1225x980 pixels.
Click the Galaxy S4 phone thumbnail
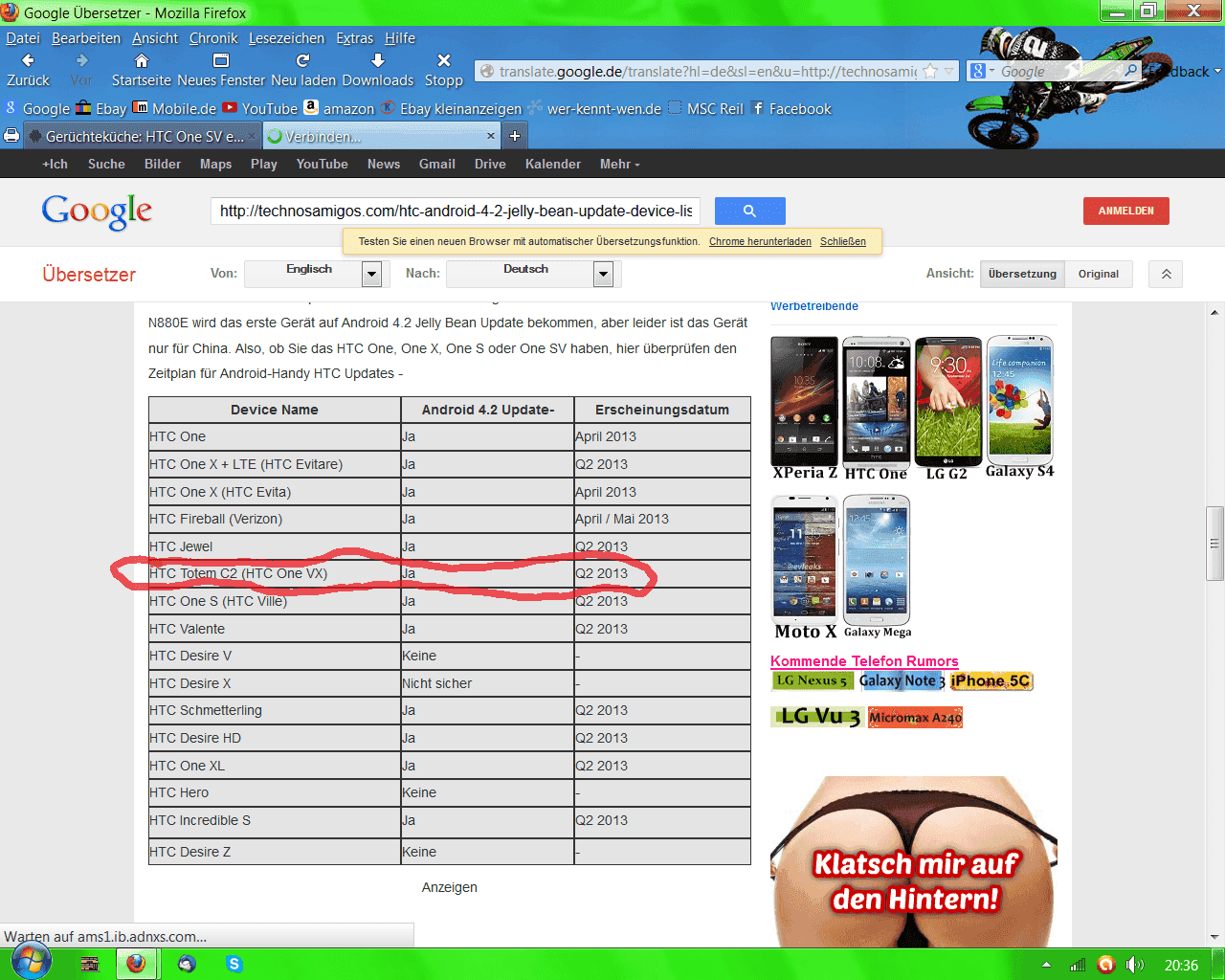coord(1020,407)
